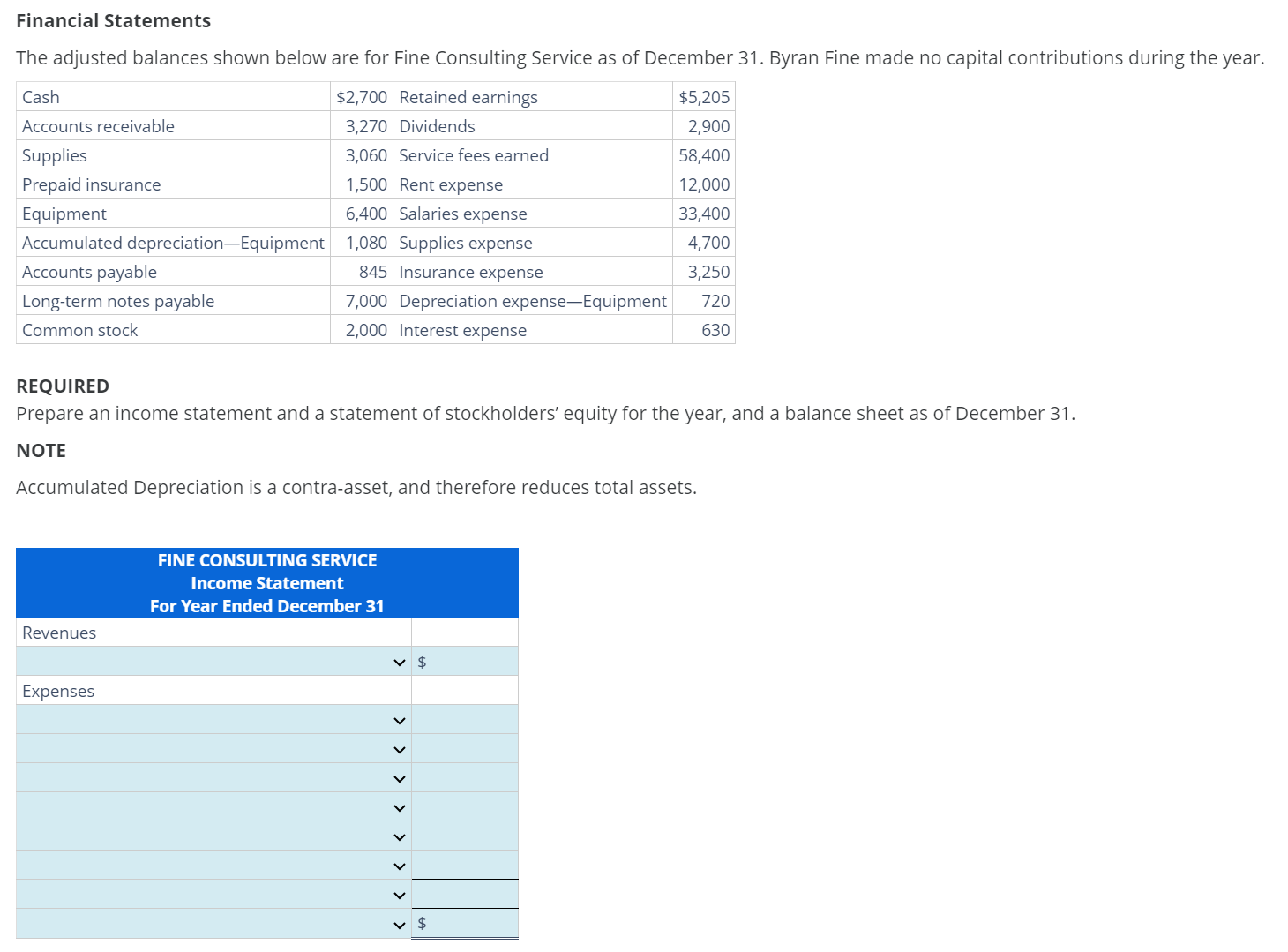Expand the fifth expense row dropdown
The image size is (1288, 952).
pyautogui.click(x=399, y=836)
